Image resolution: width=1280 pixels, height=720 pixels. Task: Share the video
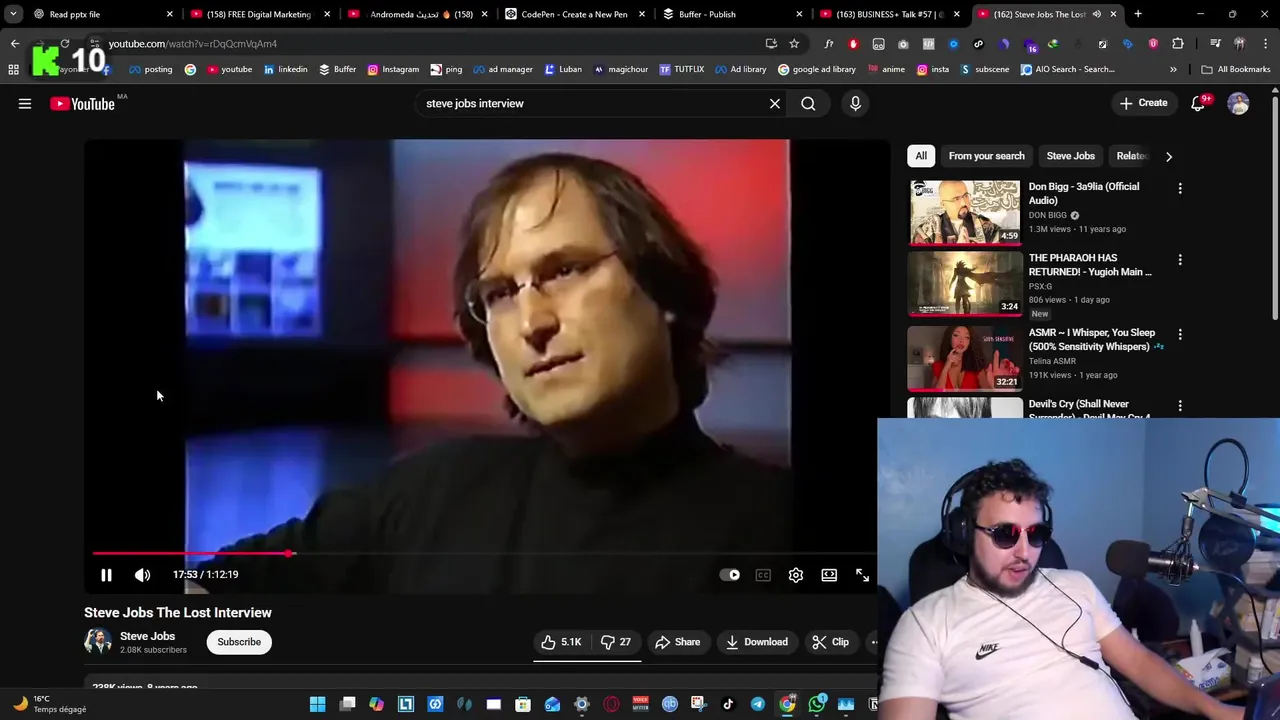click(678, 642)
